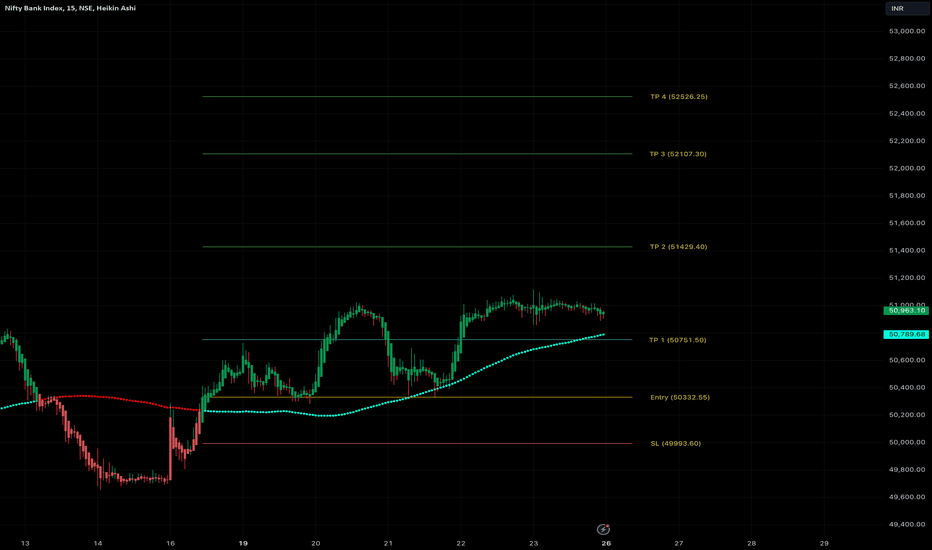Click the 50,200.00 price axis label
Viewport: 932px width, 550px height.
pos(907,415)
